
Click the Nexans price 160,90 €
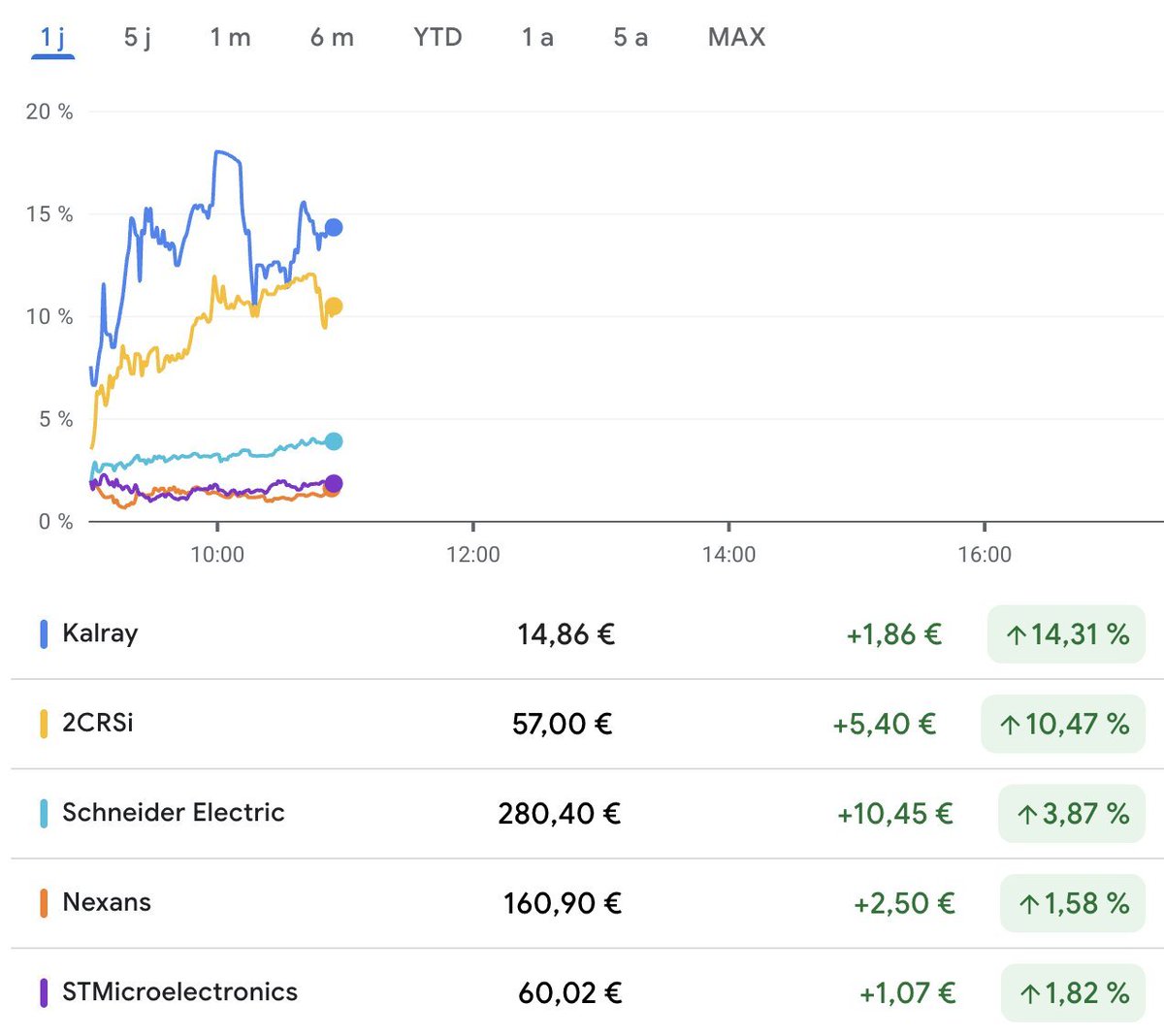tap(563, 903)
